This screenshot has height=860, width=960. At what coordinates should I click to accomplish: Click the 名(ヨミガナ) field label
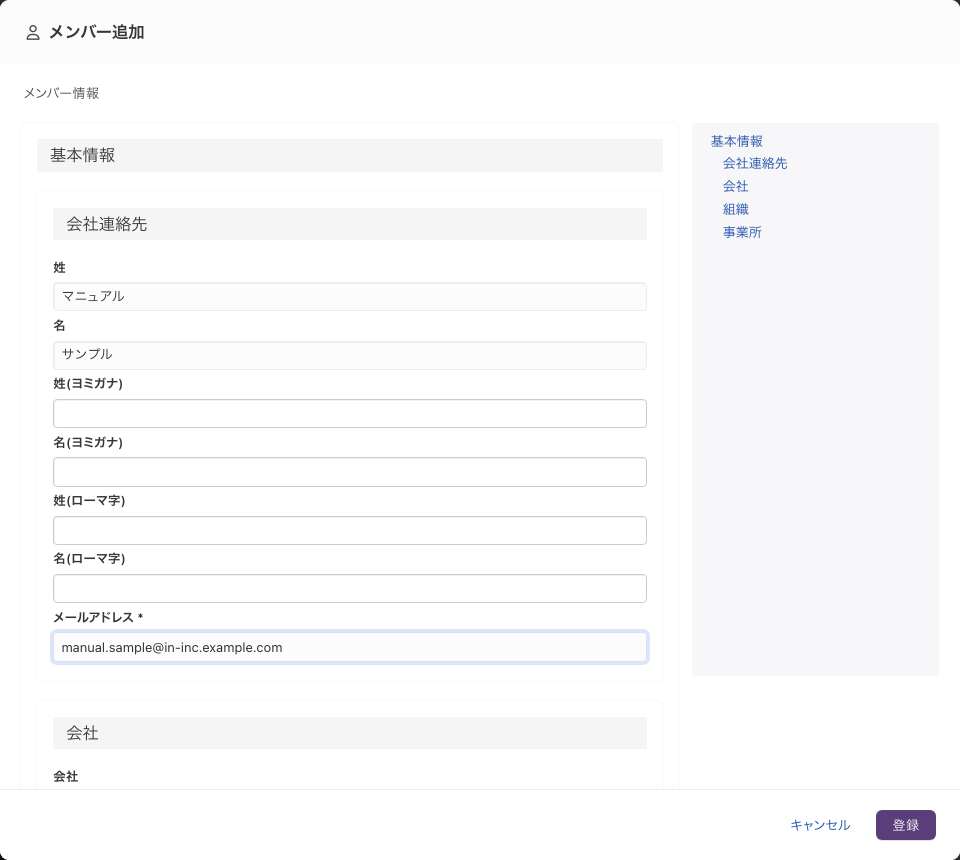click(88, 442)
